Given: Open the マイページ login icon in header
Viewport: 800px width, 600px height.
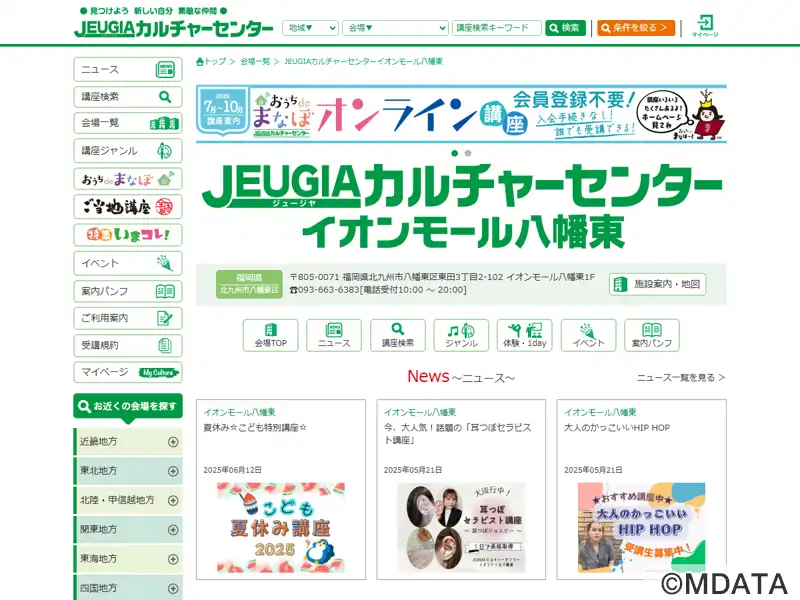Looking at the screenshot, I should [x=705, y=26].
